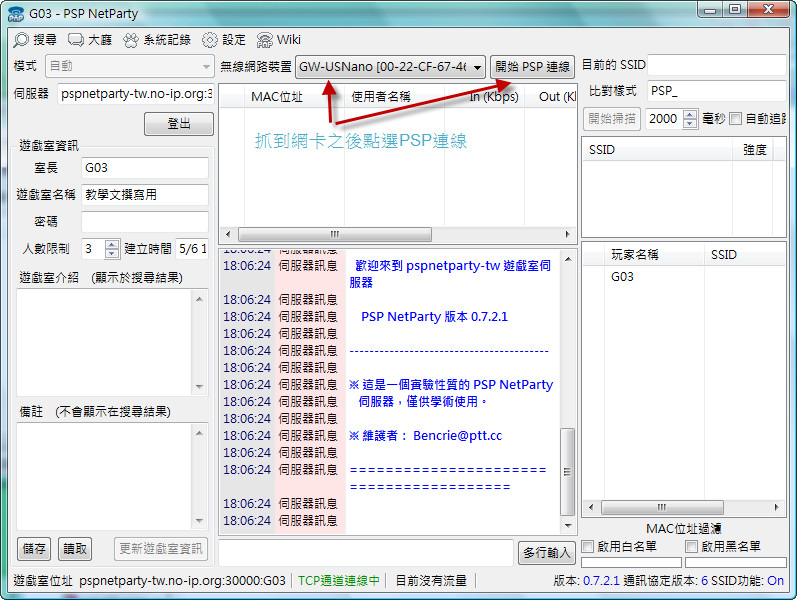
Task: Click the 玩家名稱 column header
Action: pyautogui.click(x=654, y=255)
